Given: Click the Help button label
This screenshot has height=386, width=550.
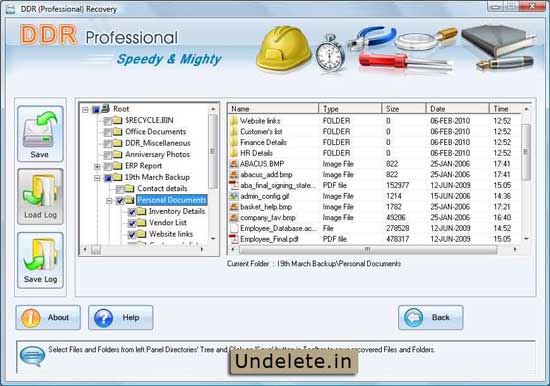Looking at the screenshot, I should 131,318.
